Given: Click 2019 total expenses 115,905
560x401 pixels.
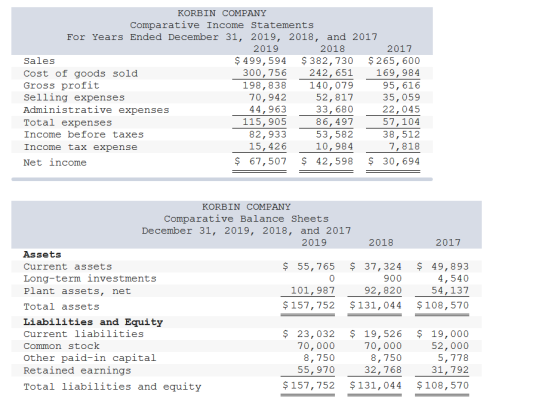Looking at the screenshot, I should click(265, 122).
